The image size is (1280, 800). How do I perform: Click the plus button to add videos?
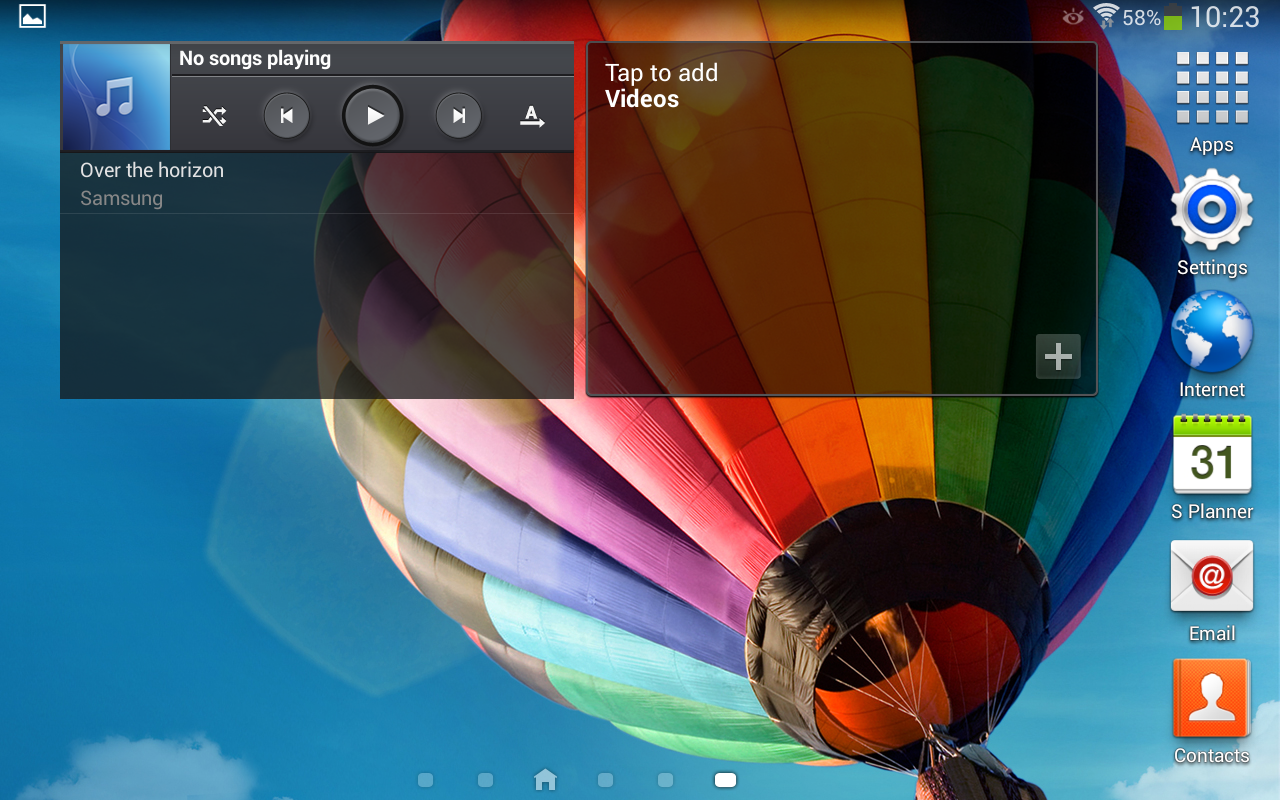point(1058,356)
